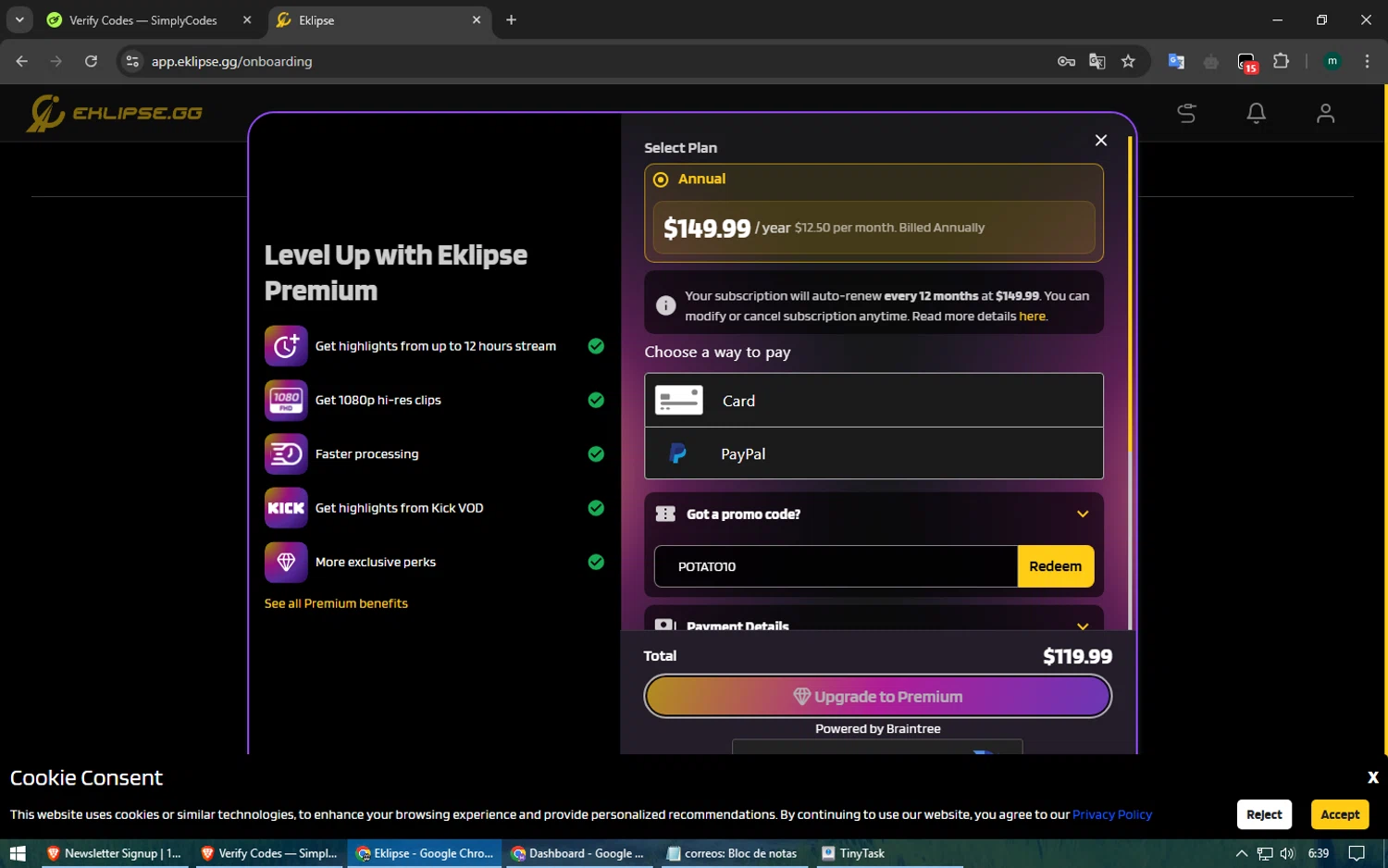The width and height of the screenshot is (1388, 868).
Task: Show hidden system tray icons
Action: pyautogui.click(x=1242, y=853)
